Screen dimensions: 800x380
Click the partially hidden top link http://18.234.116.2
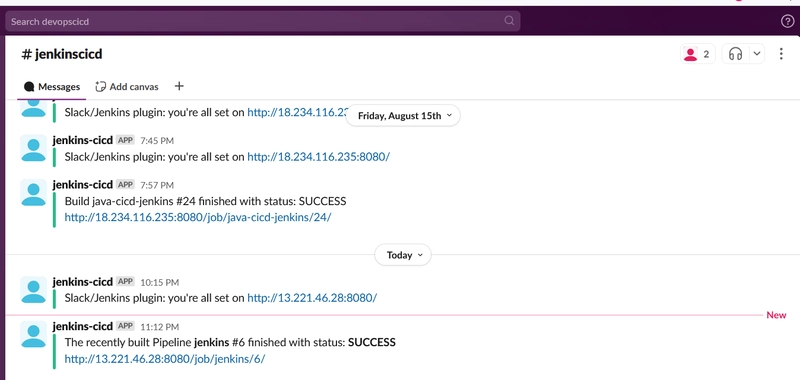(297, 112)
